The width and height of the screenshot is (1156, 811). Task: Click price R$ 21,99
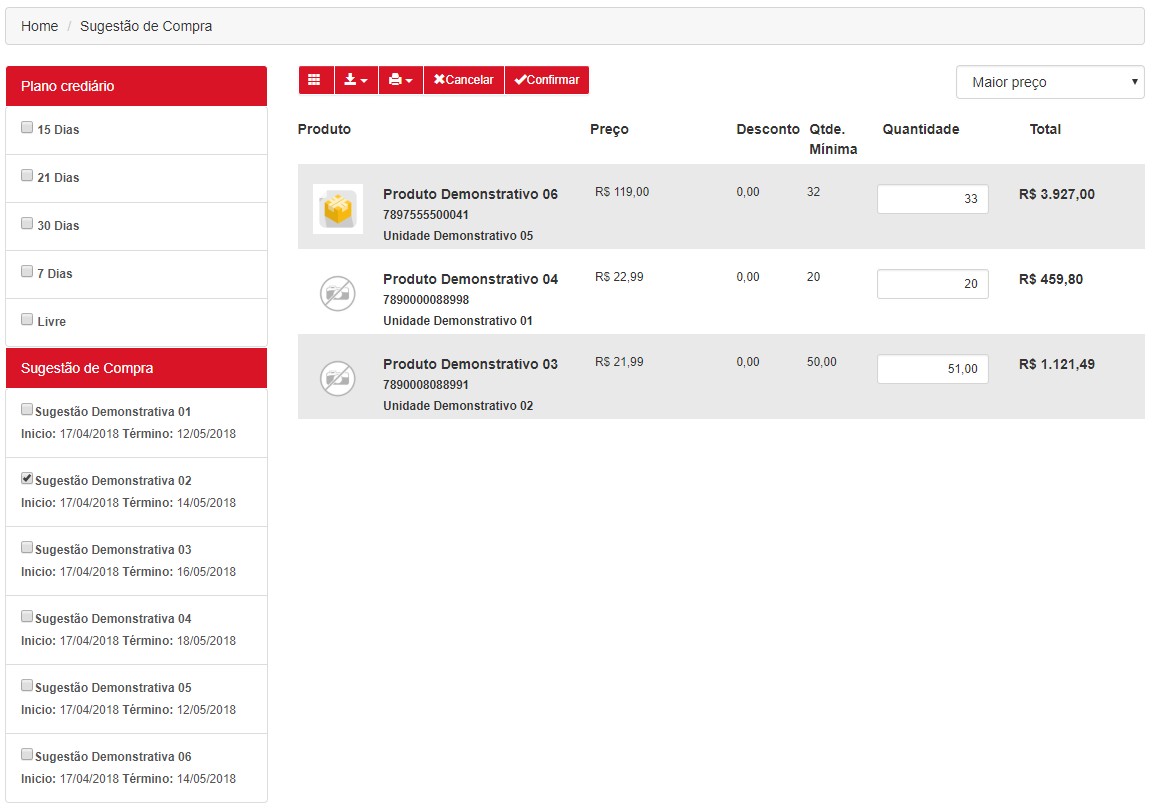pyautogui.click(x=619, y=361)
